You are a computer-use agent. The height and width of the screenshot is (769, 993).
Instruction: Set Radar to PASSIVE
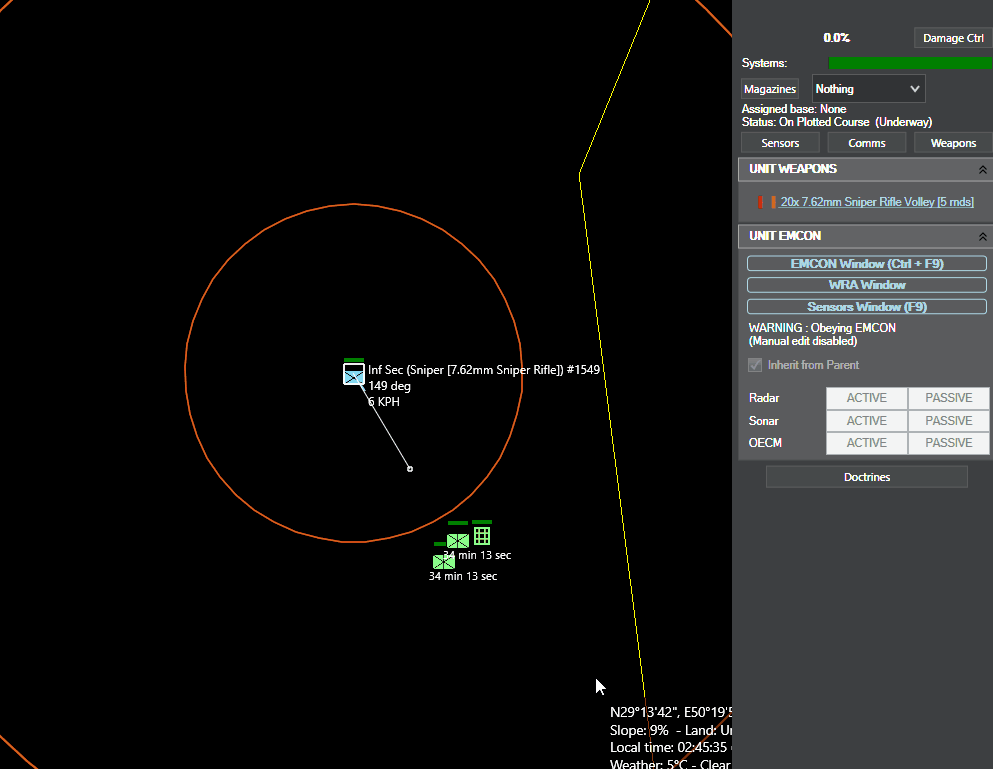tap(948, 398)
